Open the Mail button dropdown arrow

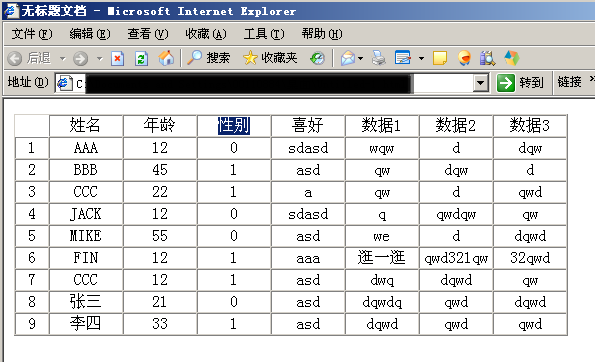[360, 58]
